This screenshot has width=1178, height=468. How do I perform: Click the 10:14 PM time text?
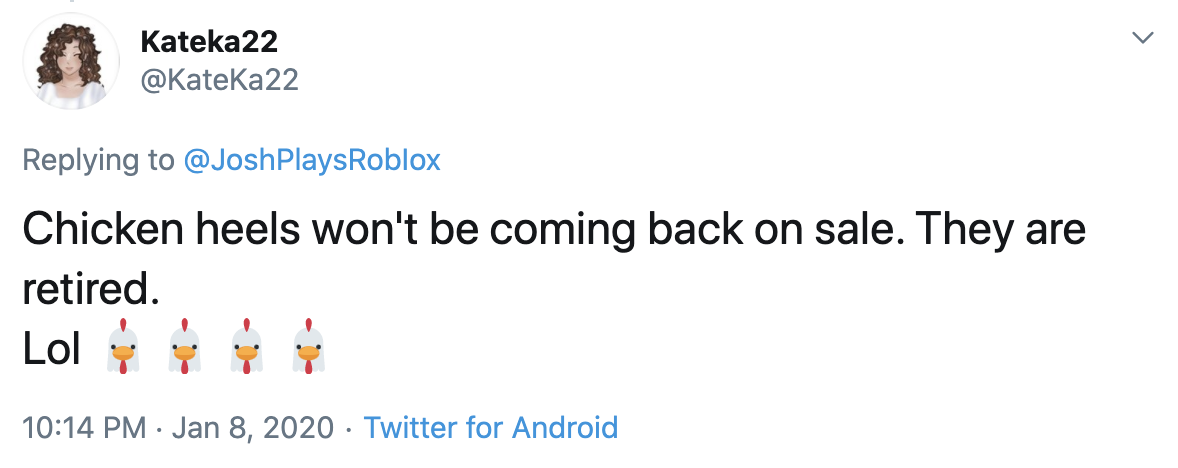click(x=84, y=428)
